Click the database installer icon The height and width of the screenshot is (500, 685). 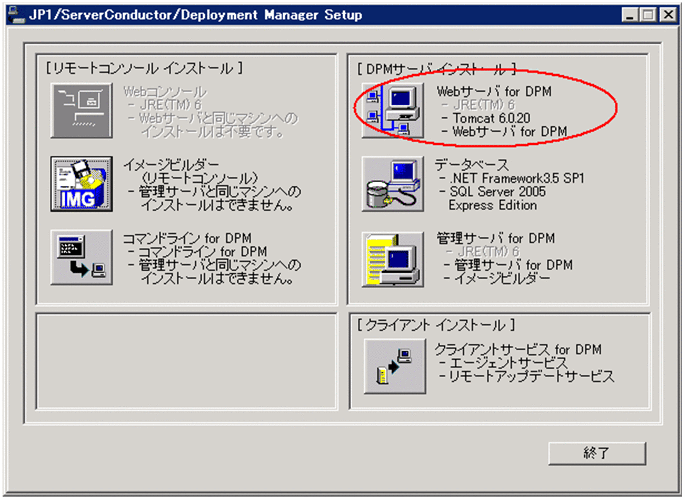tap(393, 184)
